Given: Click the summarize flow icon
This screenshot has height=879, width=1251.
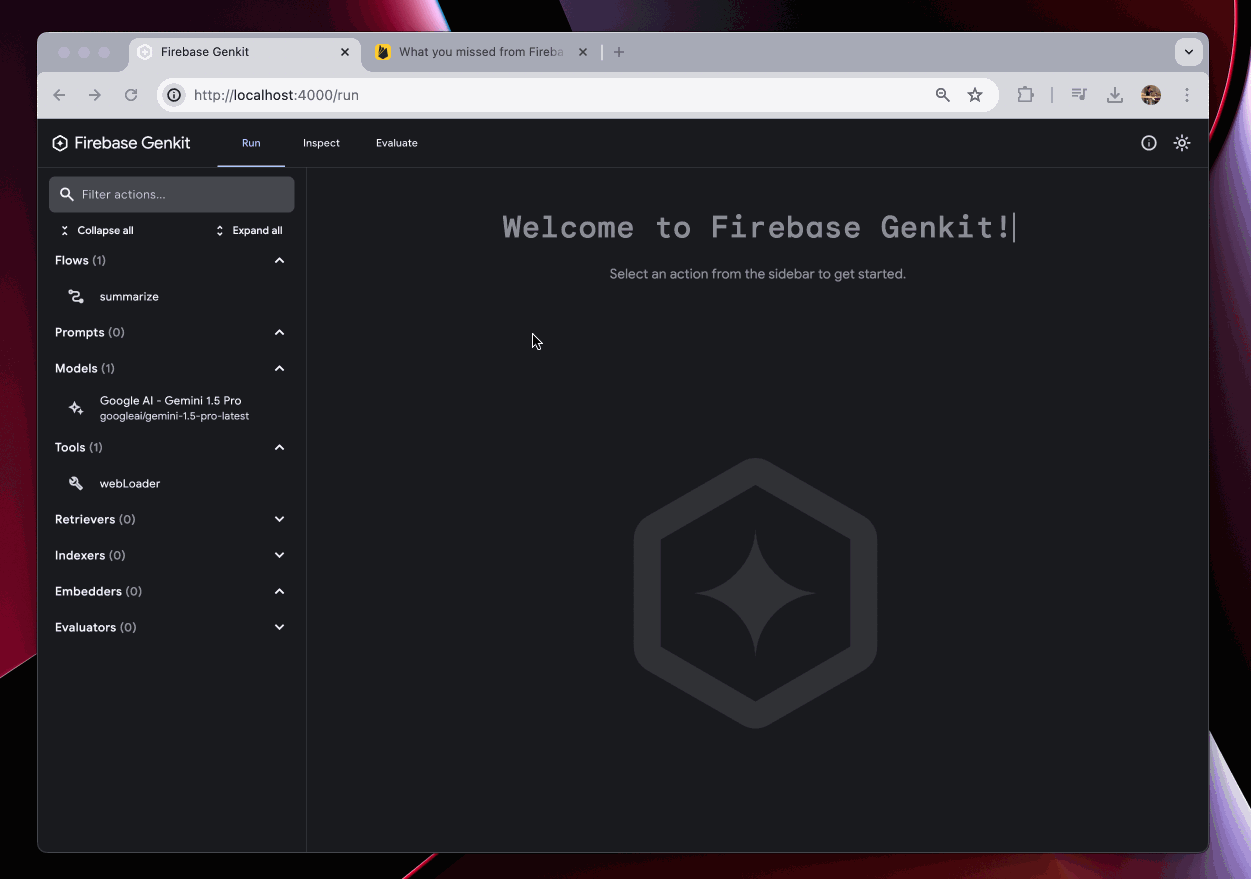Looking at the screenshot, I should click(x=76, y=296).
